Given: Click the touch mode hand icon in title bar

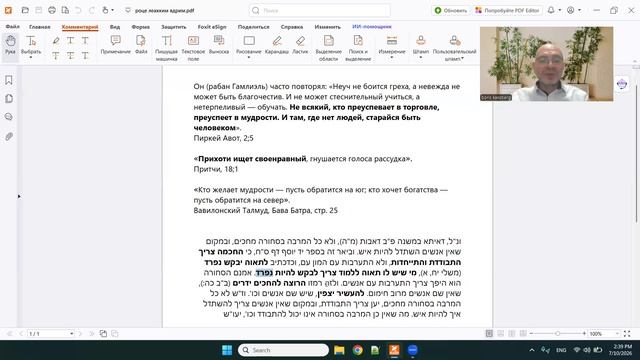Looking at the screenshot, I should click(x=105, y=10).
